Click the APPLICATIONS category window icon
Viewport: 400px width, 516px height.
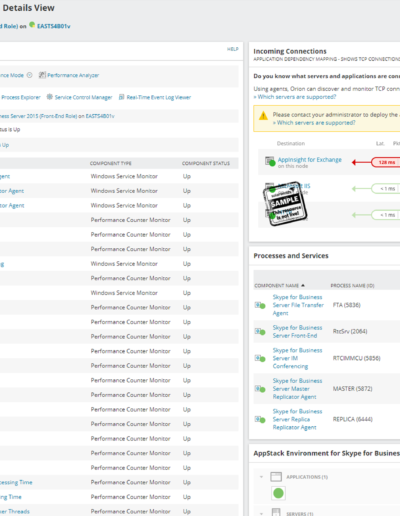coord(276,477)
